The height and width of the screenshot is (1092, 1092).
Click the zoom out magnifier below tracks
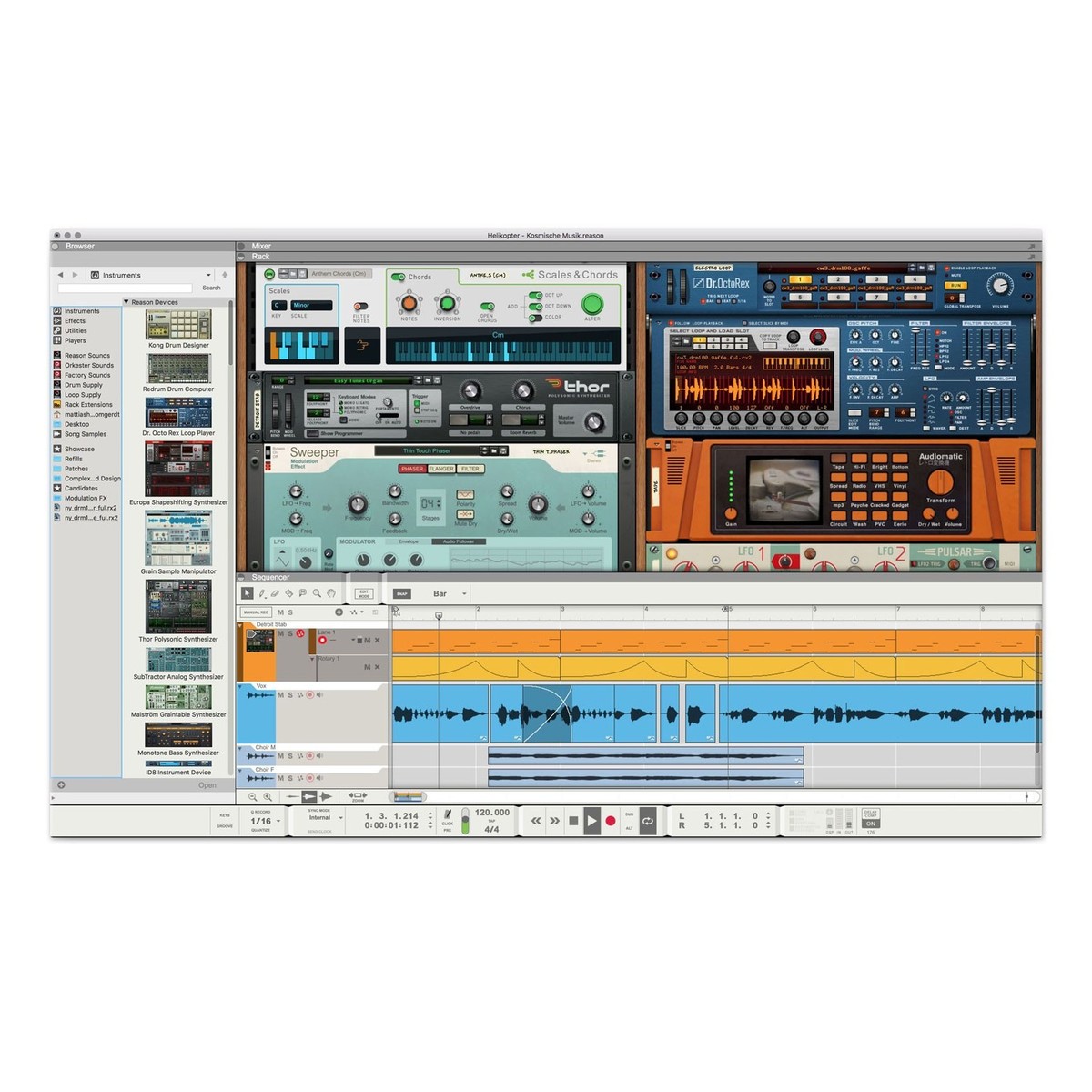pos(253,796)
